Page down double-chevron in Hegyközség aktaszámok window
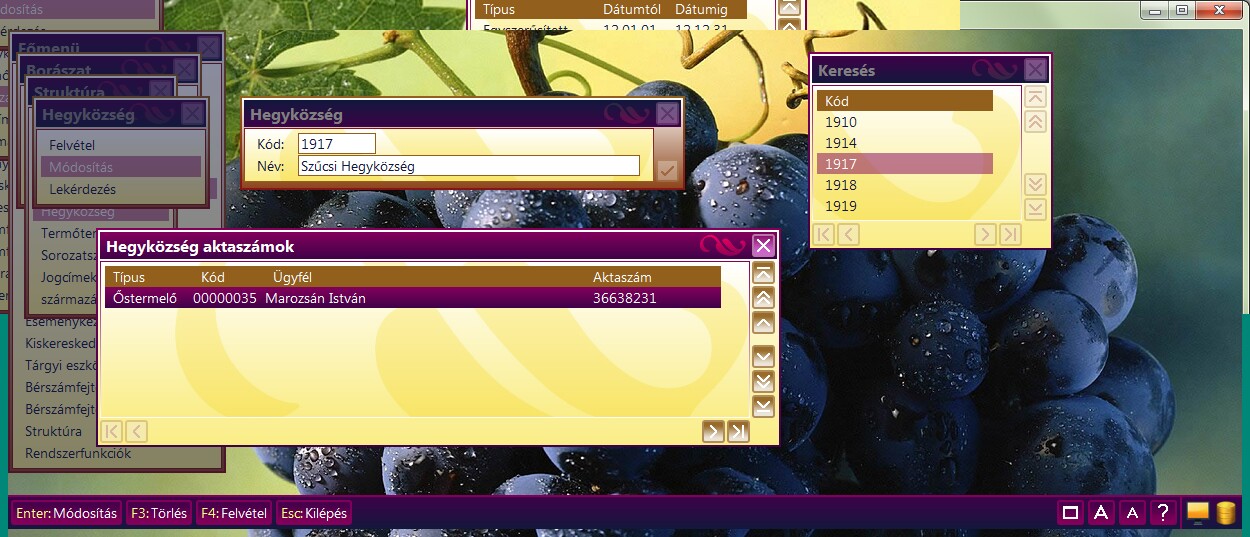The height and width of the screenshot is (537, 1250). point(763,382)
